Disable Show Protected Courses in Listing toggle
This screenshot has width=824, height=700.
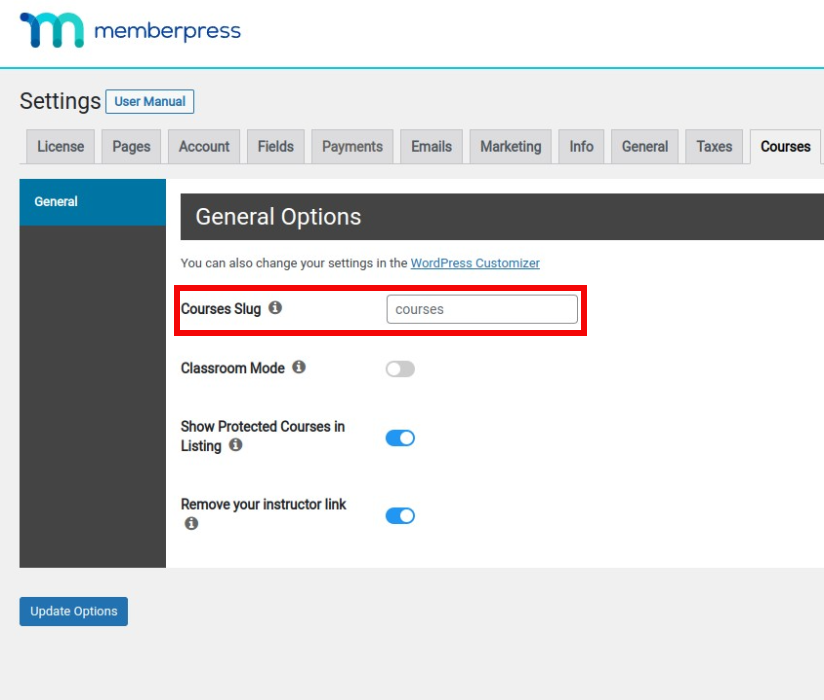(x=400, y=438)
